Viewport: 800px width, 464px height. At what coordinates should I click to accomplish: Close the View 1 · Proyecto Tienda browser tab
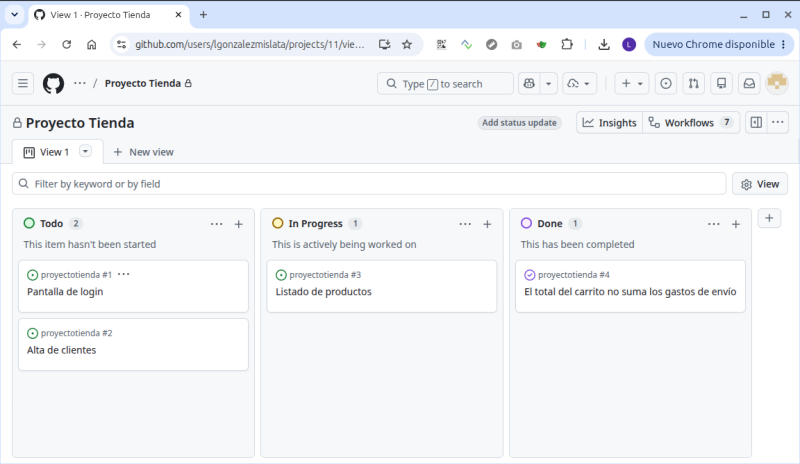[178, 15]
